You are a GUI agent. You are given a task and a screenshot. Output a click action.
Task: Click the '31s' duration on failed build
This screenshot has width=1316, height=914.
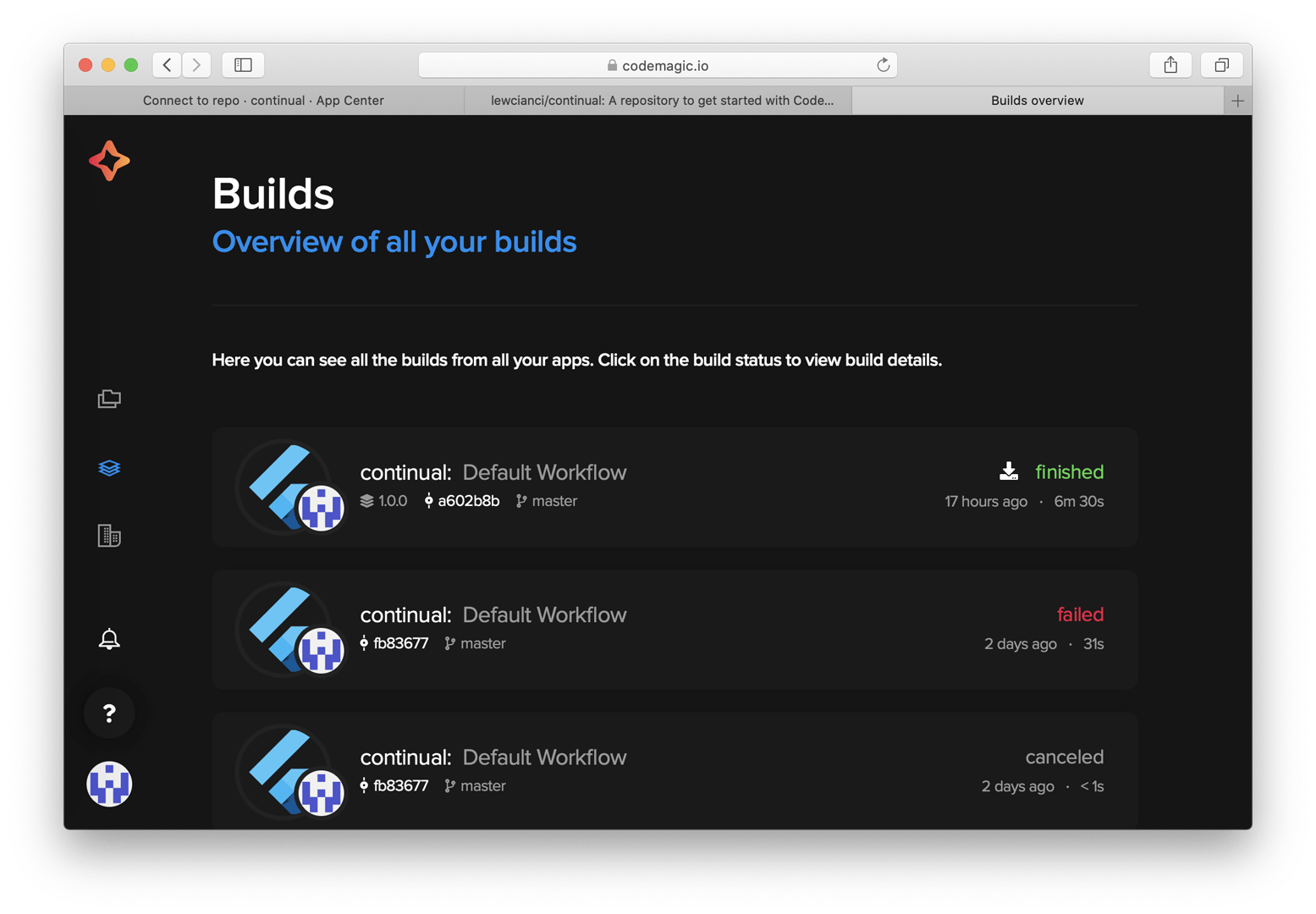[x=1093, y=644]
